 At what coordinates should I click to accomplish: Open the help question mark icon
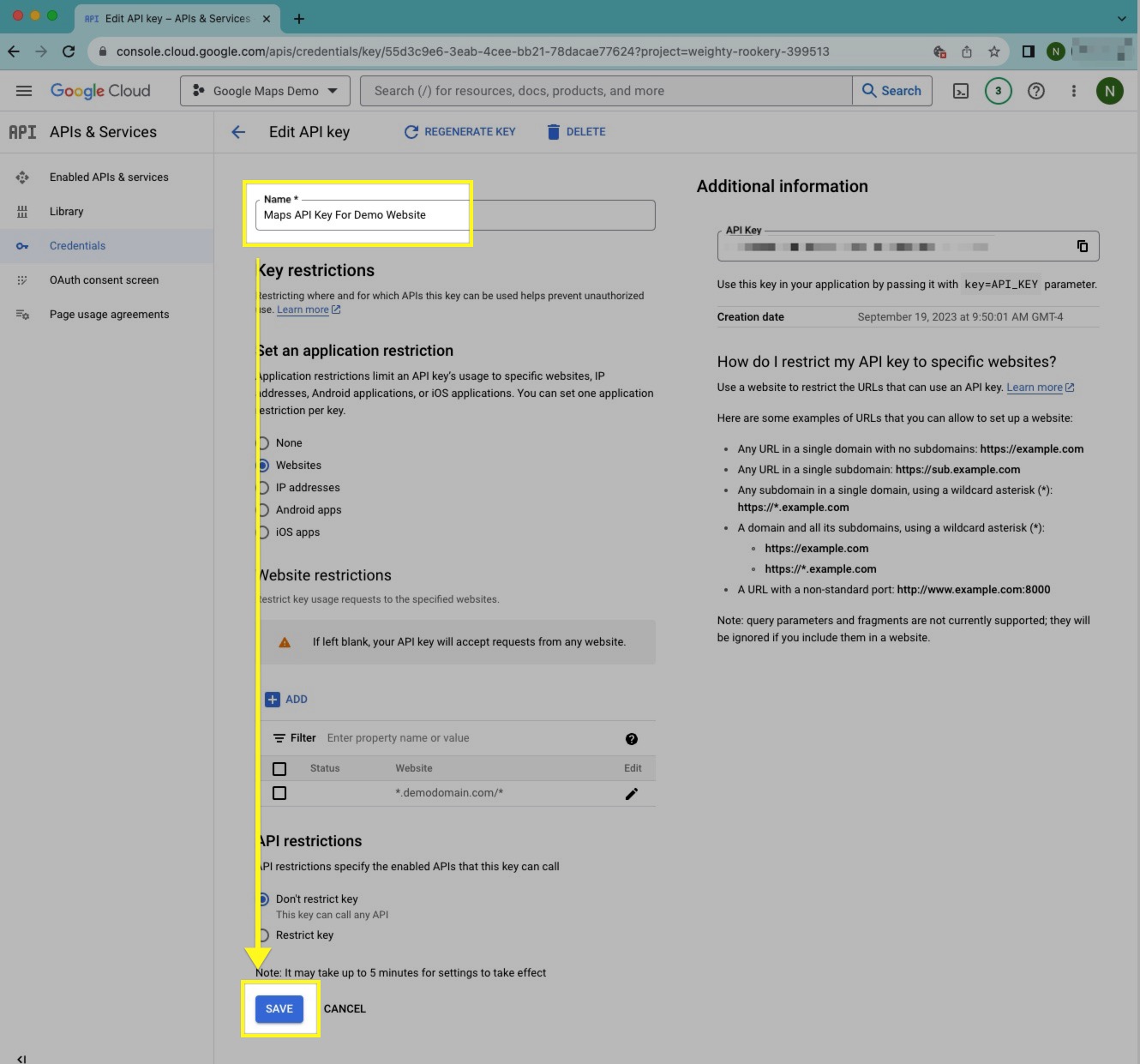tap(1036, 91)
